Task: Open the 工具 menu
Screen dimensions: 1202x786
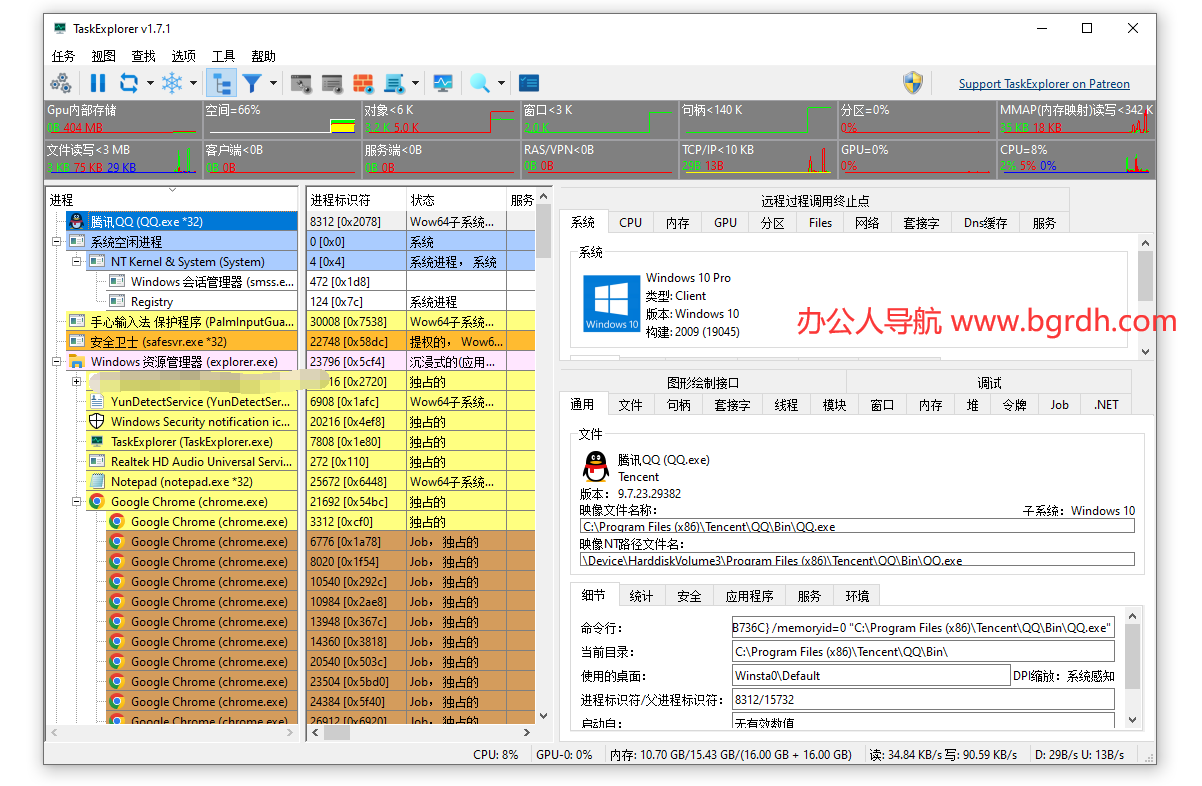Action: (x=224, y=56)
